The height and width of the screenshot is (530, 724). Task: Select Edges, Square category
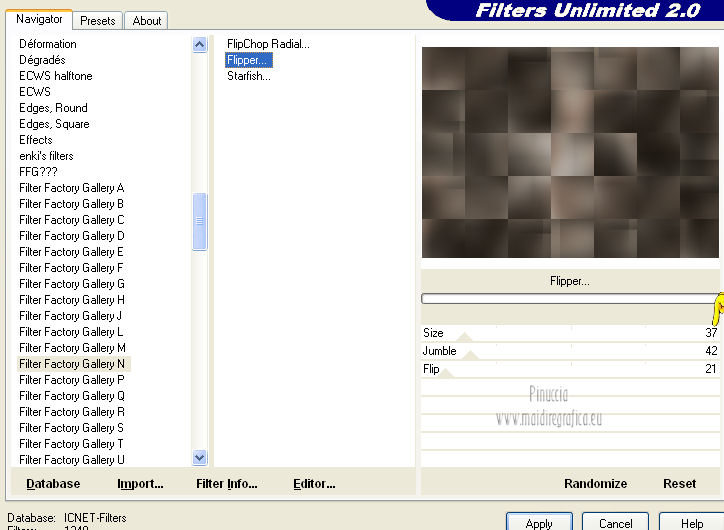pos(54,124)
